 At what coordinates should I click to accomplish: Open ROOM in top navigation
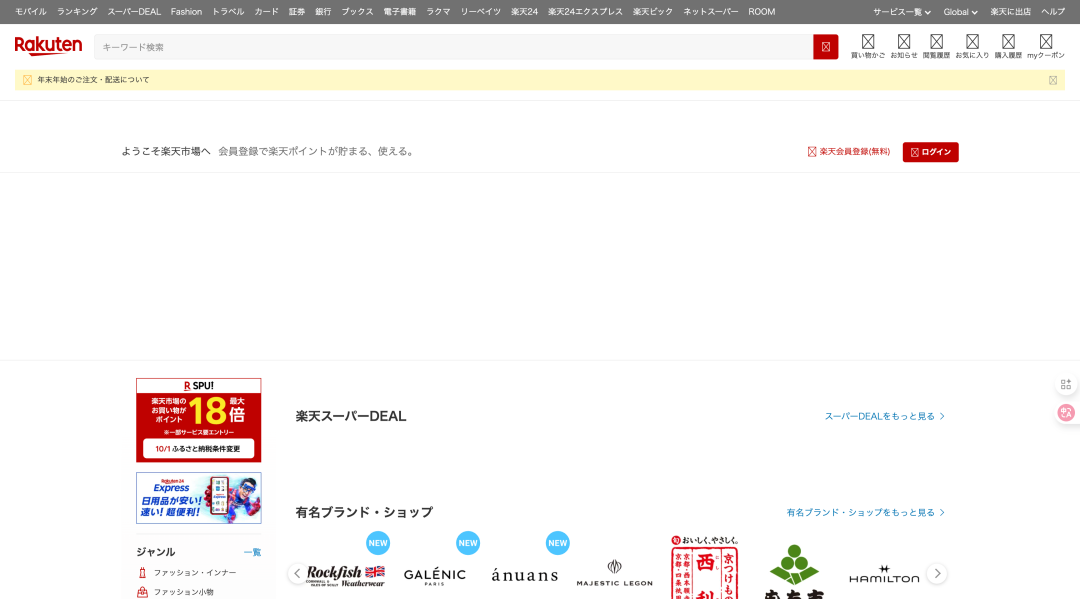[761, 12]
